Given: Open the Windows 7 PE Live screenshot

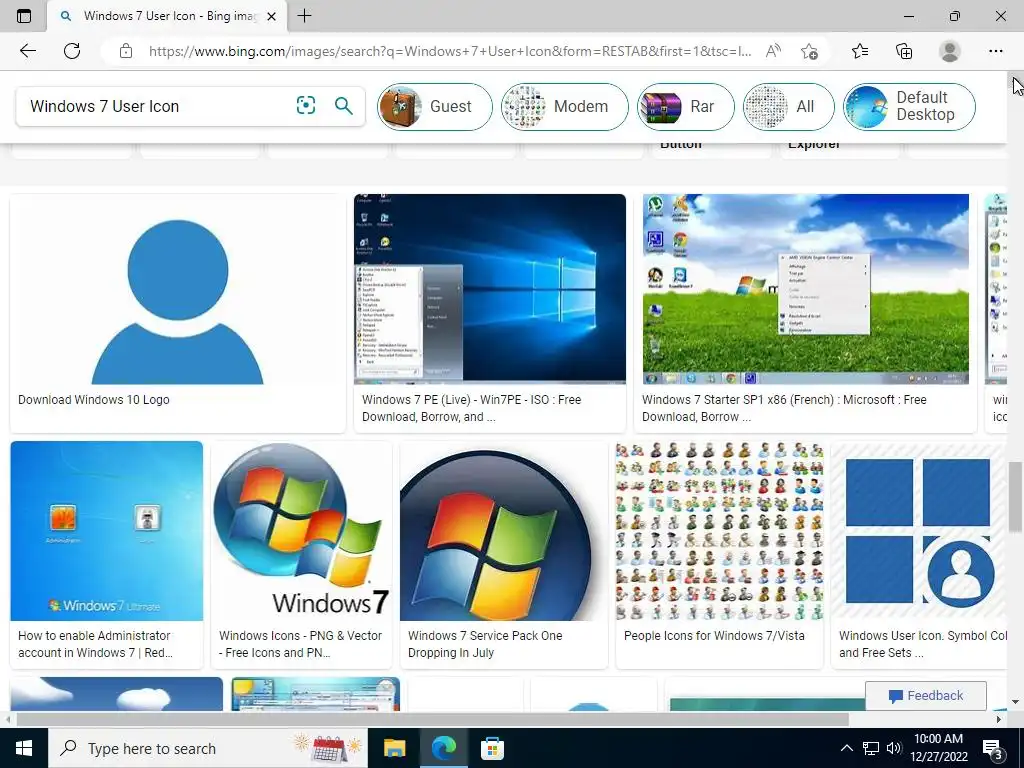Looking at the screenshot, I should (490, 289).
